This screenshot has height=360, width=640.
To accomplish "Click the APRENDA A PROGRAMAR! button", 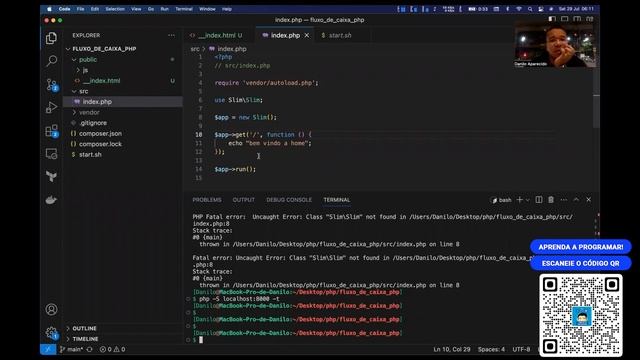I will click(580, 247).
